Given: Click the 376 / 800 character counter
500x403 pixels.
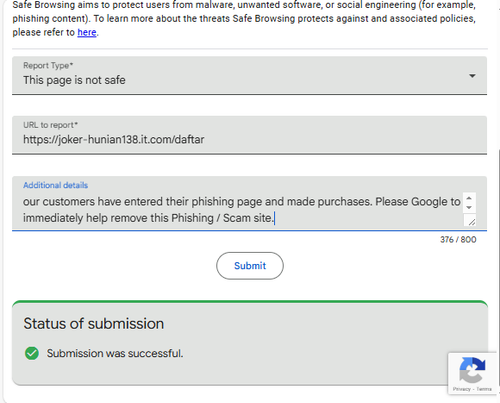Looking at the screenshot, I should pyautogui.click(x=458, y=240).
